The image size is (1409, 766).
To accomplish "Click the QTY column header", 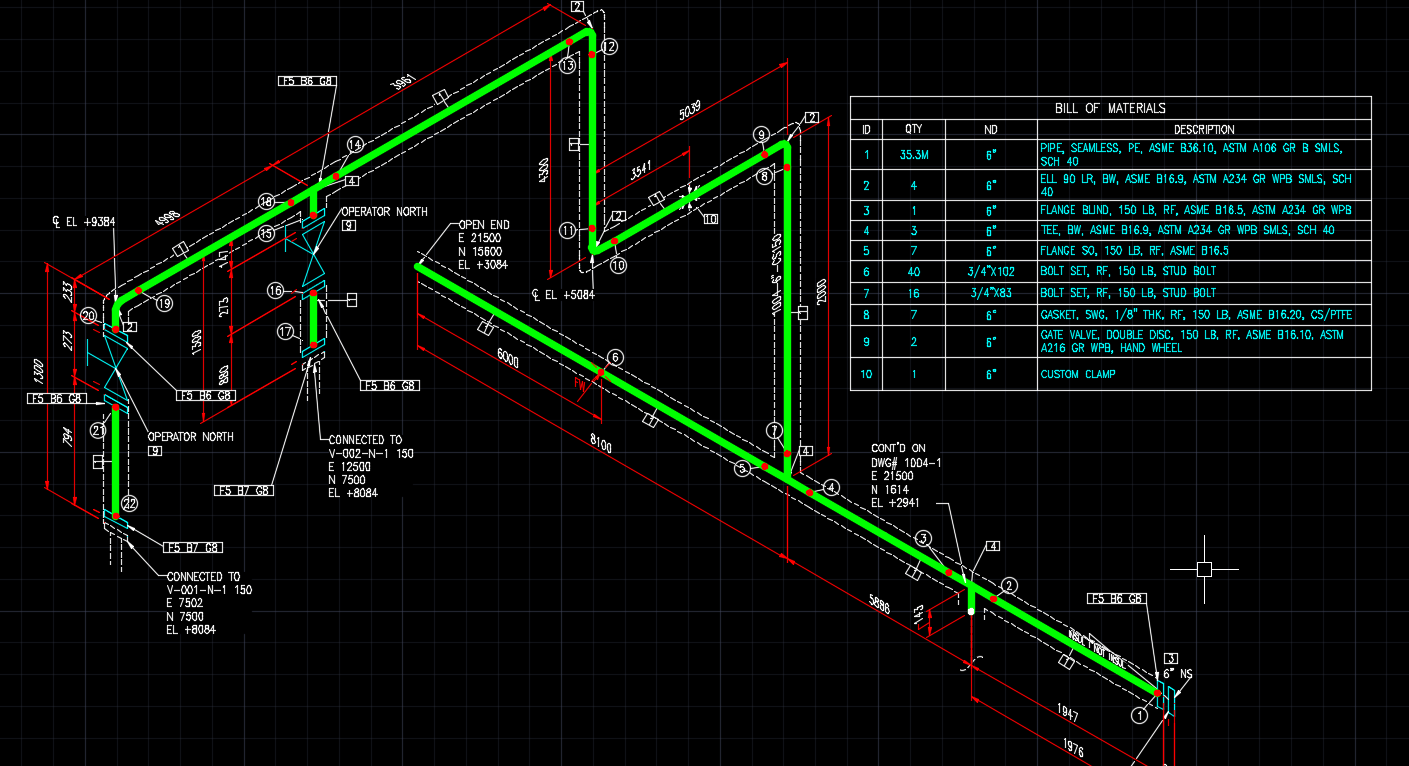I will coord(915,129).
